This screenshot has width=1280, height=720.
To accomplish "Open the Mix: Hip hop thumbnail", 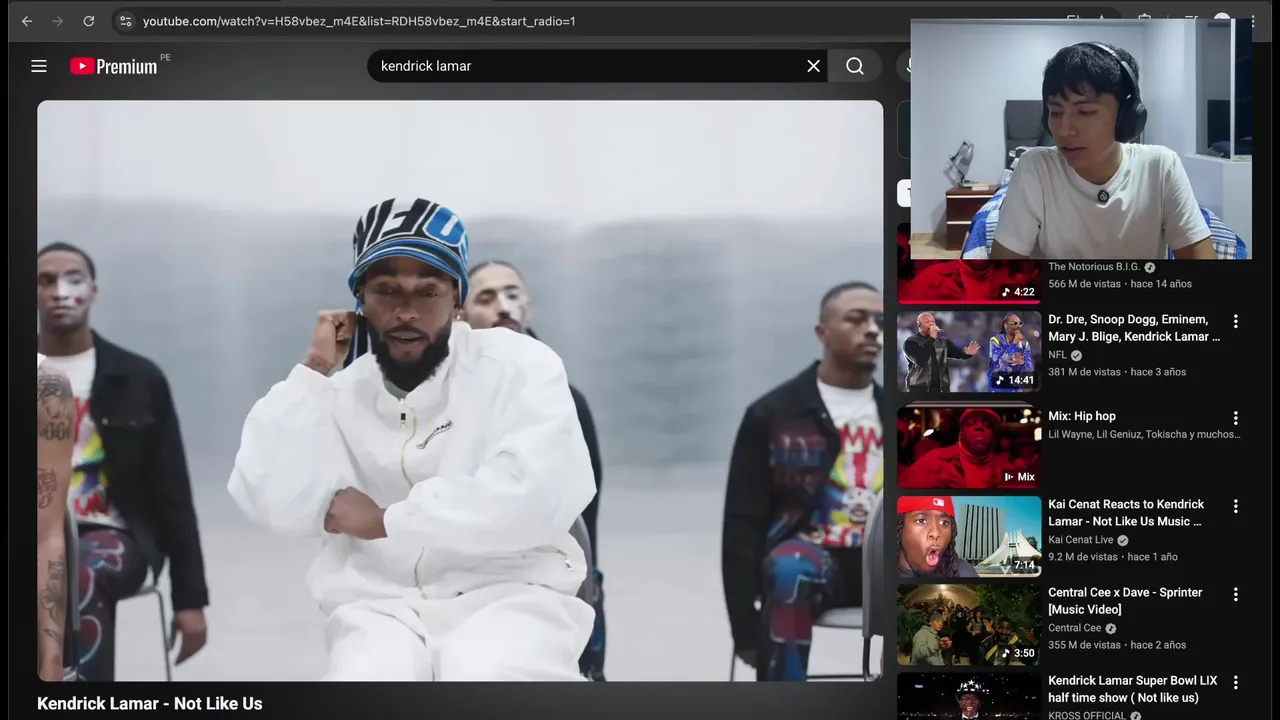I will (x=969, y=447).
